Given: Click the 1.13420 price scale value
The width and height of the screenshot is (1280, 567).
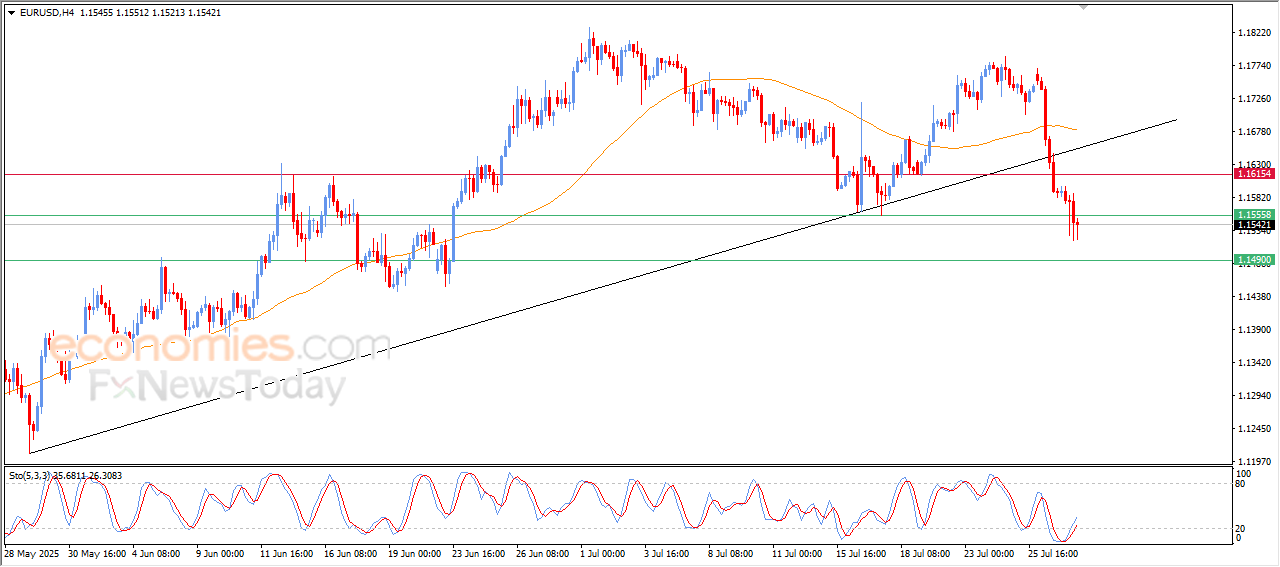Looking at the screenshot, I should [x=1254, y=363].
